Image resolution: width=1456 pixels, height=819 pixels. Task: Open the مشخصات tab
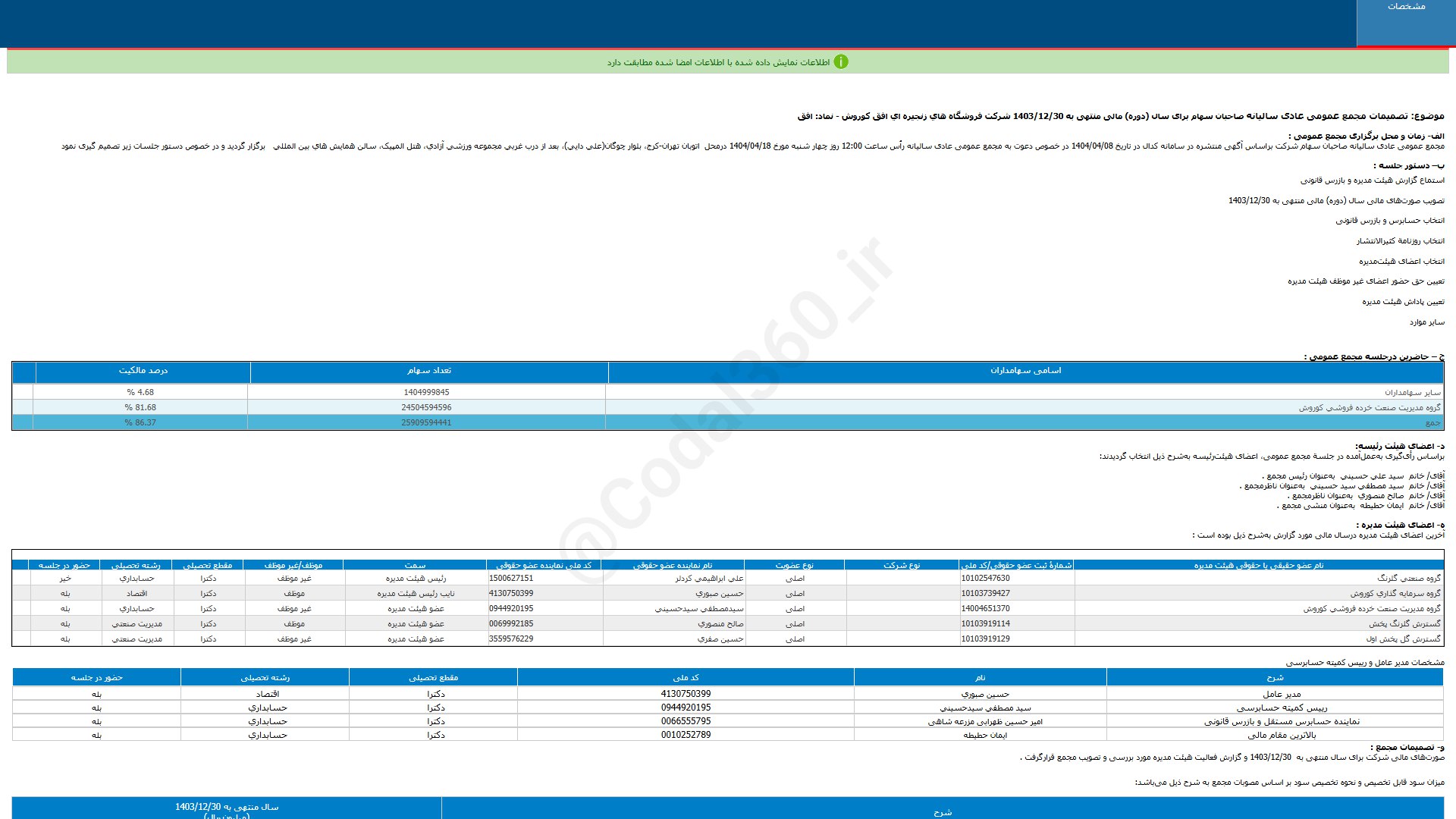click(x=1406, y=23)
